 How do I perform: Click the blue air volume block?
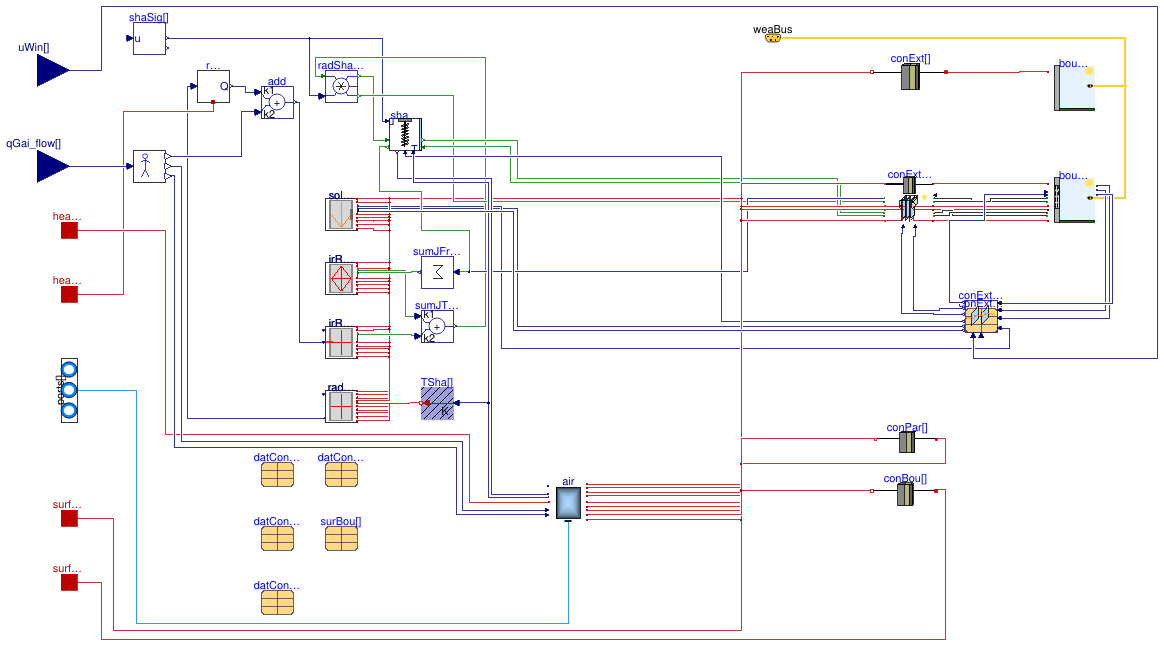tap(569, 503)
